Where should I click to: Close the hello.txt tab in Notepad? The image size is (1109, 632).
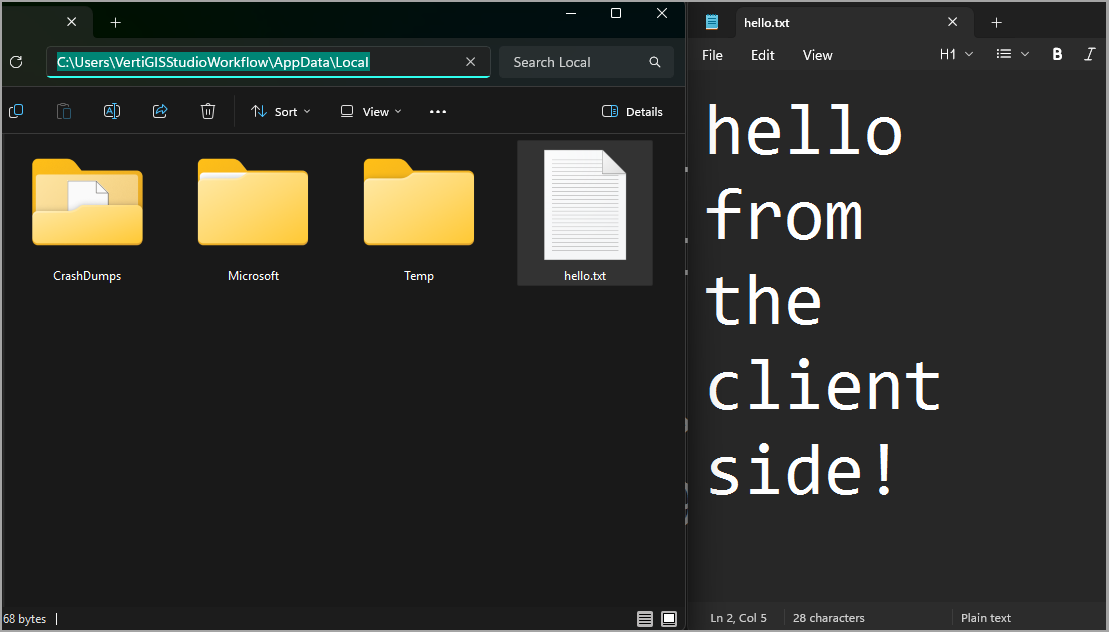pos(953,23)
